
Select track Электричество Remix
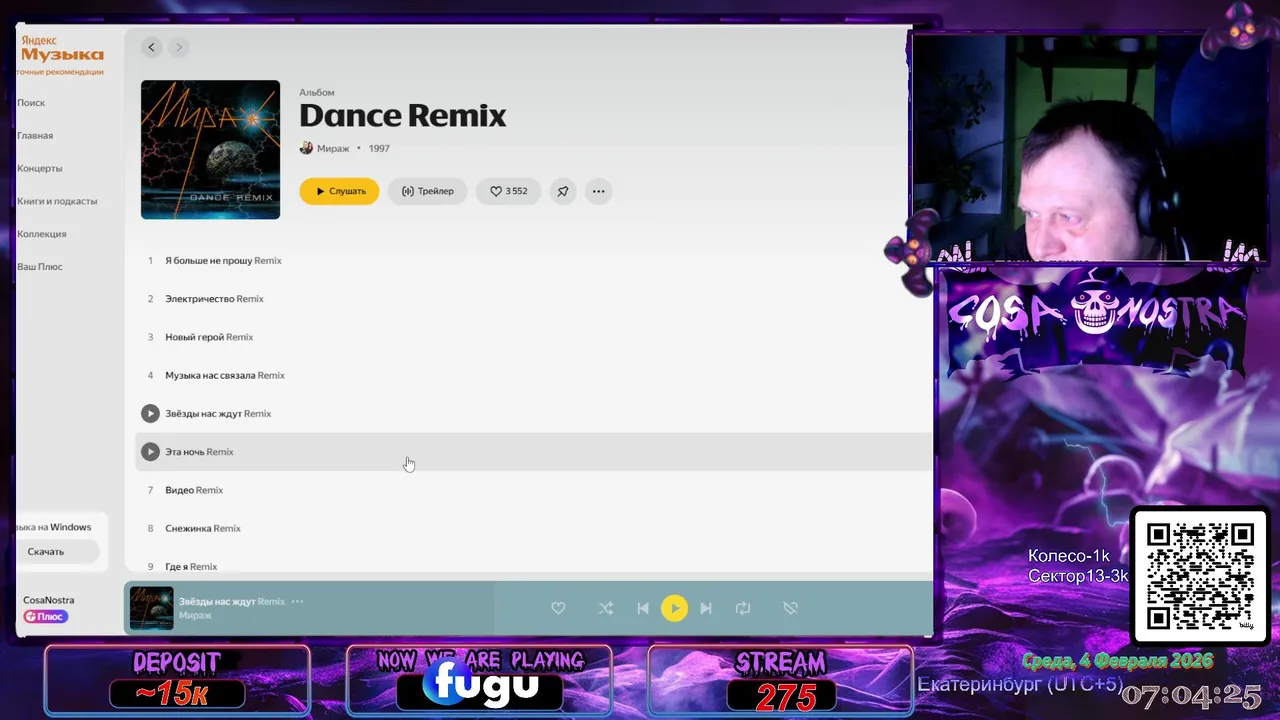534,299
